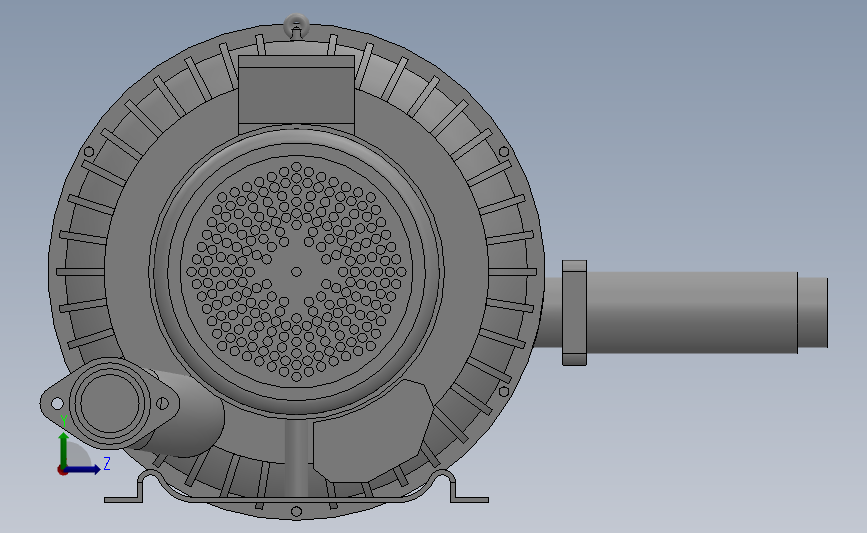Image resolution: width=867 pixels, height=533 pixels.
Task: Select left bolt hole on oval flange
Action: click(x=56, y=404)
